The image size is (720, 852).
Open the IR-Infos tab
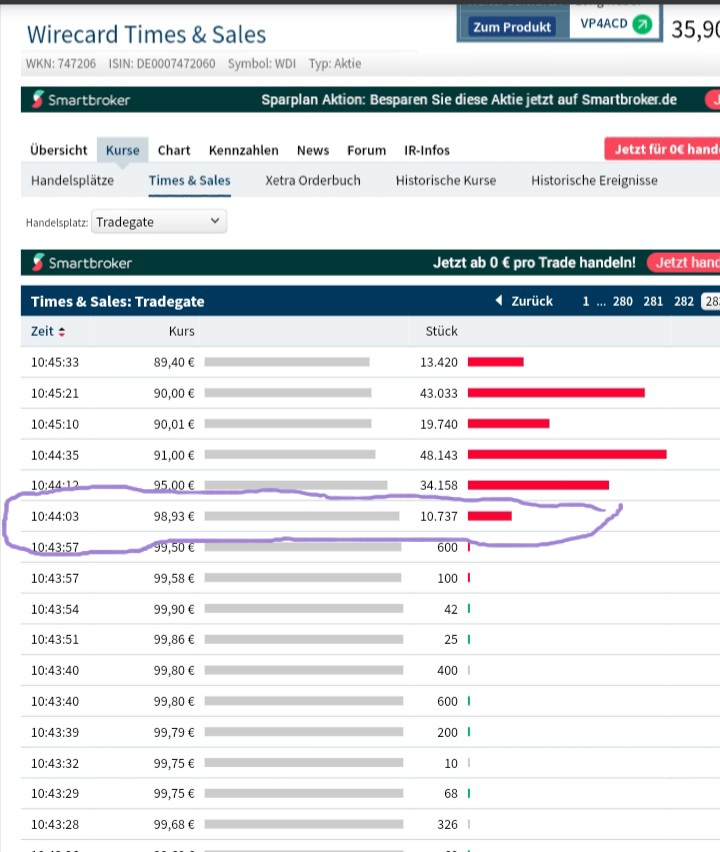pos(427,150)
